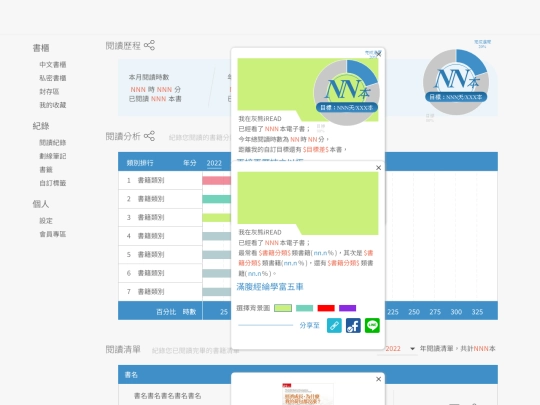Viewport: 540px width, 405px height.
Task: Click axis value 250 in chart footer
Action: (x=414, y=312)
